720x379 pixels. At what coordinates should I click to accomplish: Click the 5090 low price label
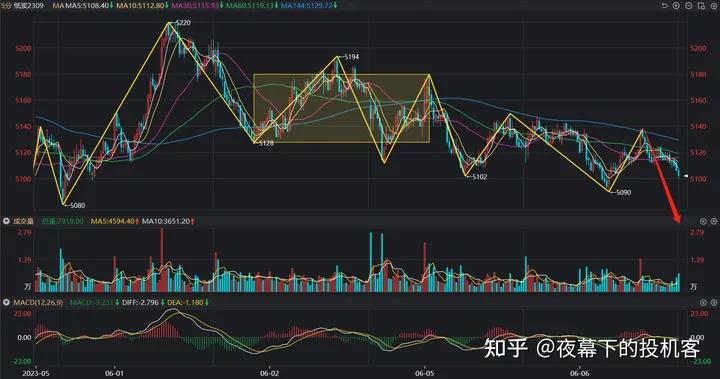coord(623,192)
